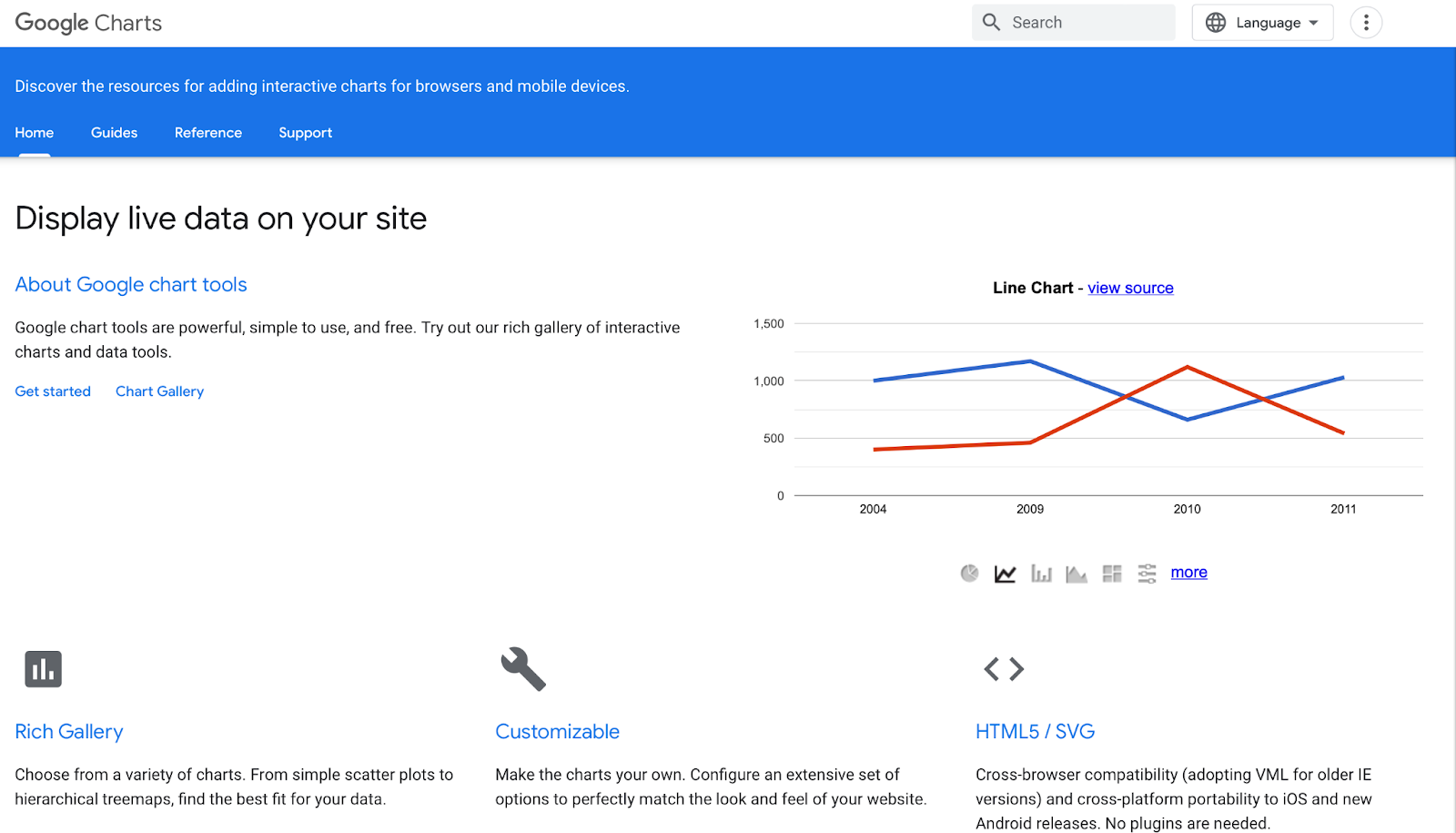Viewport: 1456px width, 833px height.
Task: Click the Customizable wrench icon
Action: pos(523,669)
